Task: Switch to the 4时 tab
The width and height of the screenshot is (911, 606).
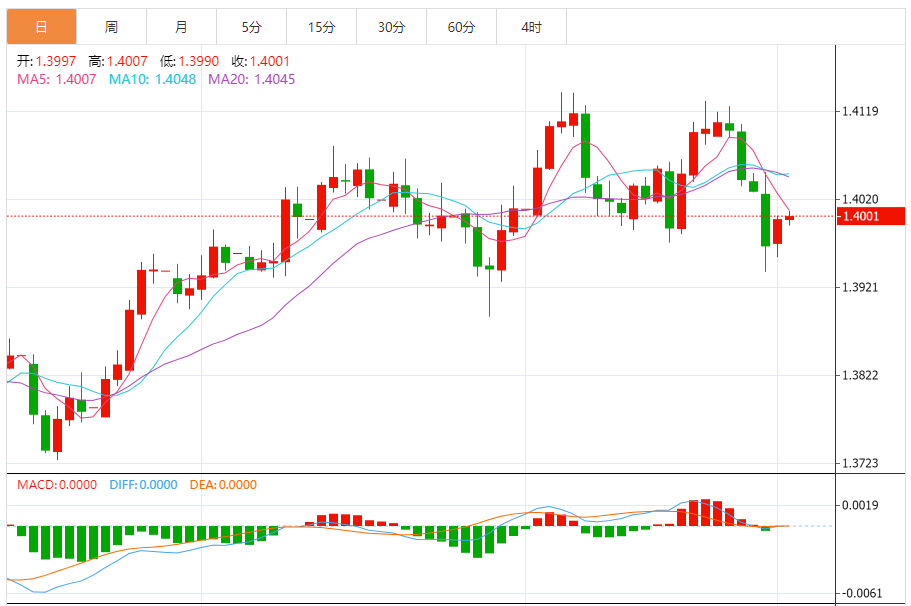Action: click(x=531, y=27)
